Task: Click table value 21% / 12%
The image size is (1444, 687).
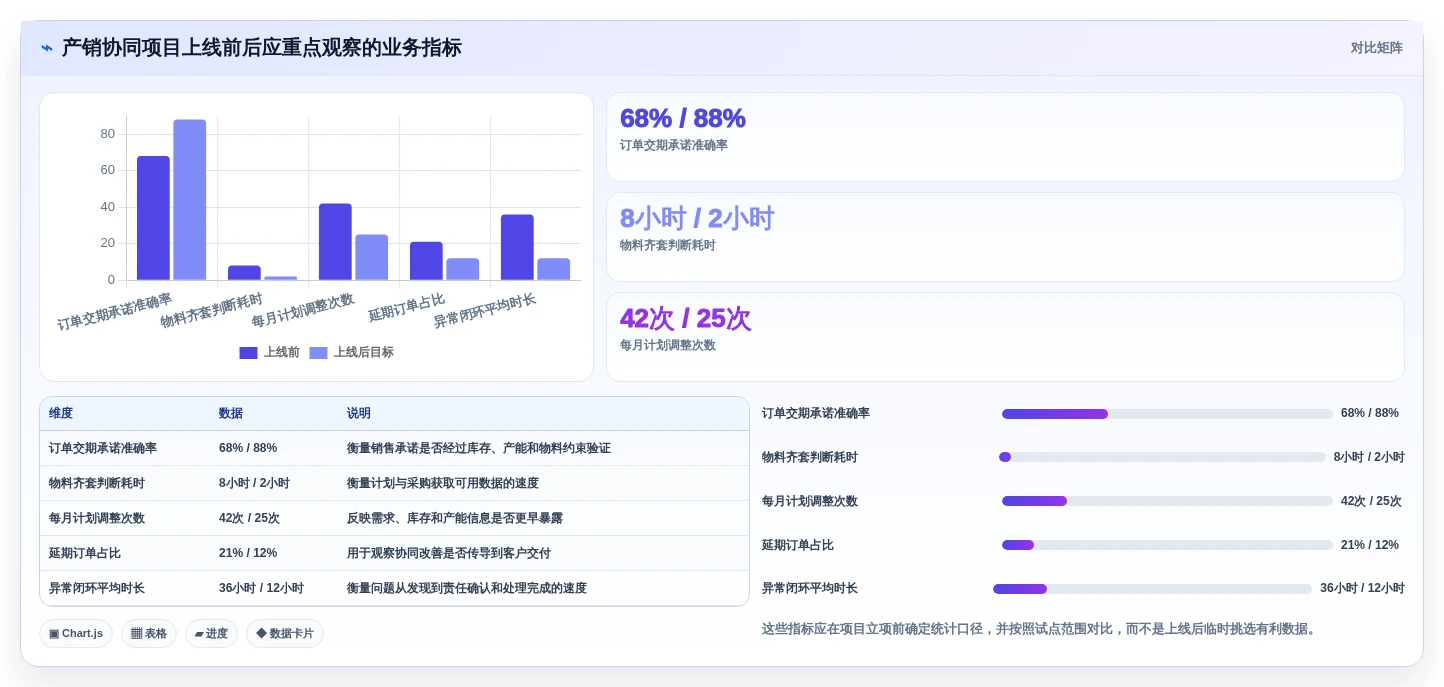Action: click(x=248, y=553)
